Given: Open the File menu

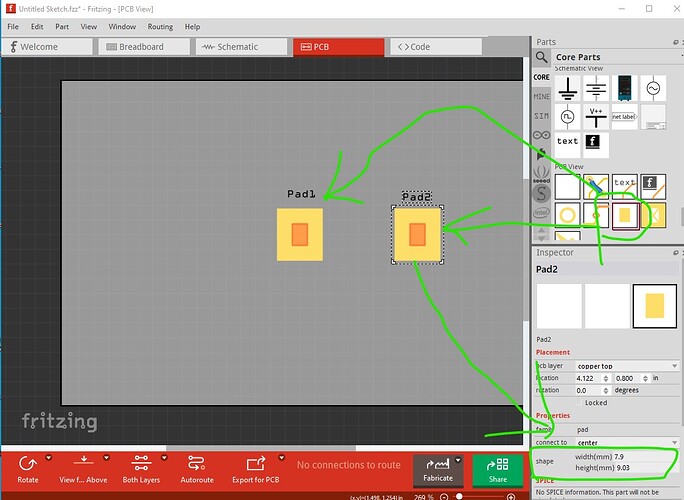Looking at the screenshot, I should (13, 27).
